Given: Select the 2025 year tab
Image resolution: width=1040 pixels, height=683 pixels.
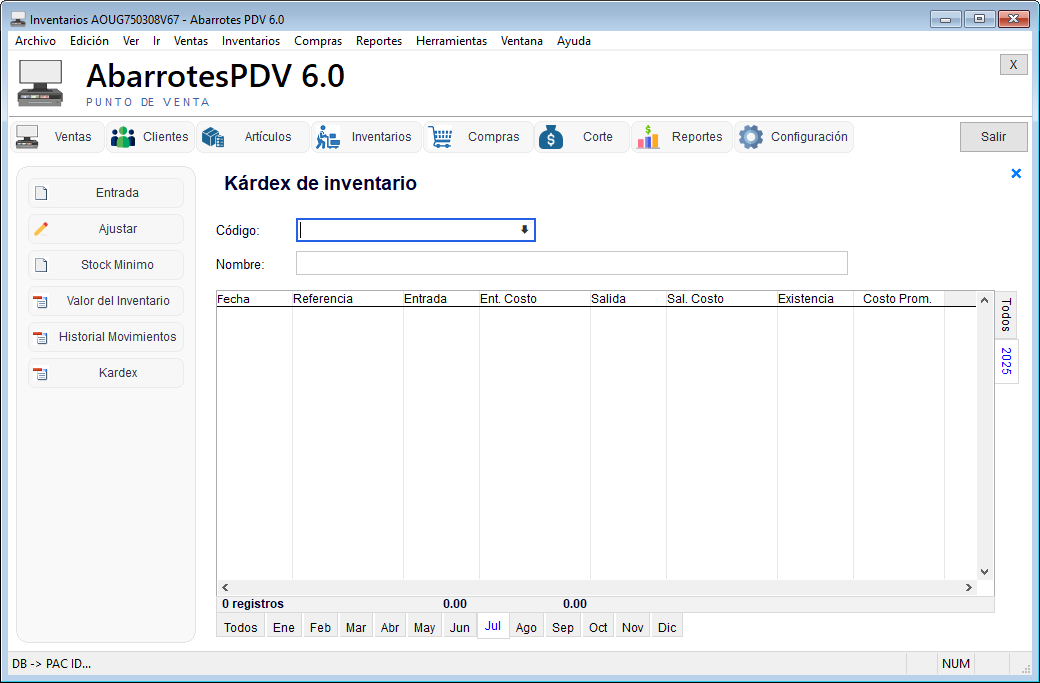Looking at the screenshot, I should 1006,361.
